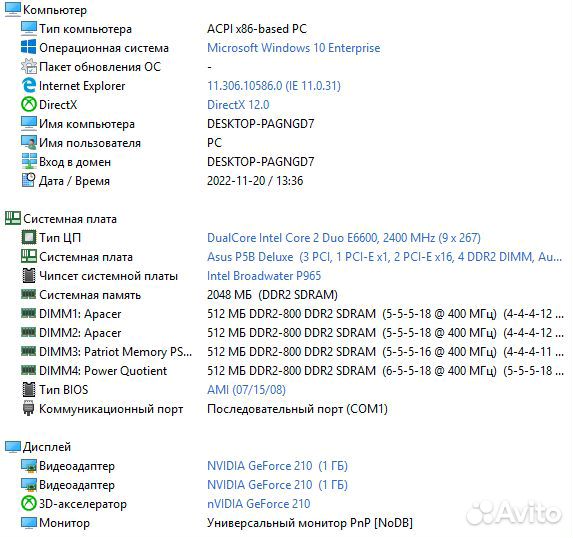
Task: Open the first NVIDIA GeForce 210 (1 ГБ) link
Action: pos(277,466)
